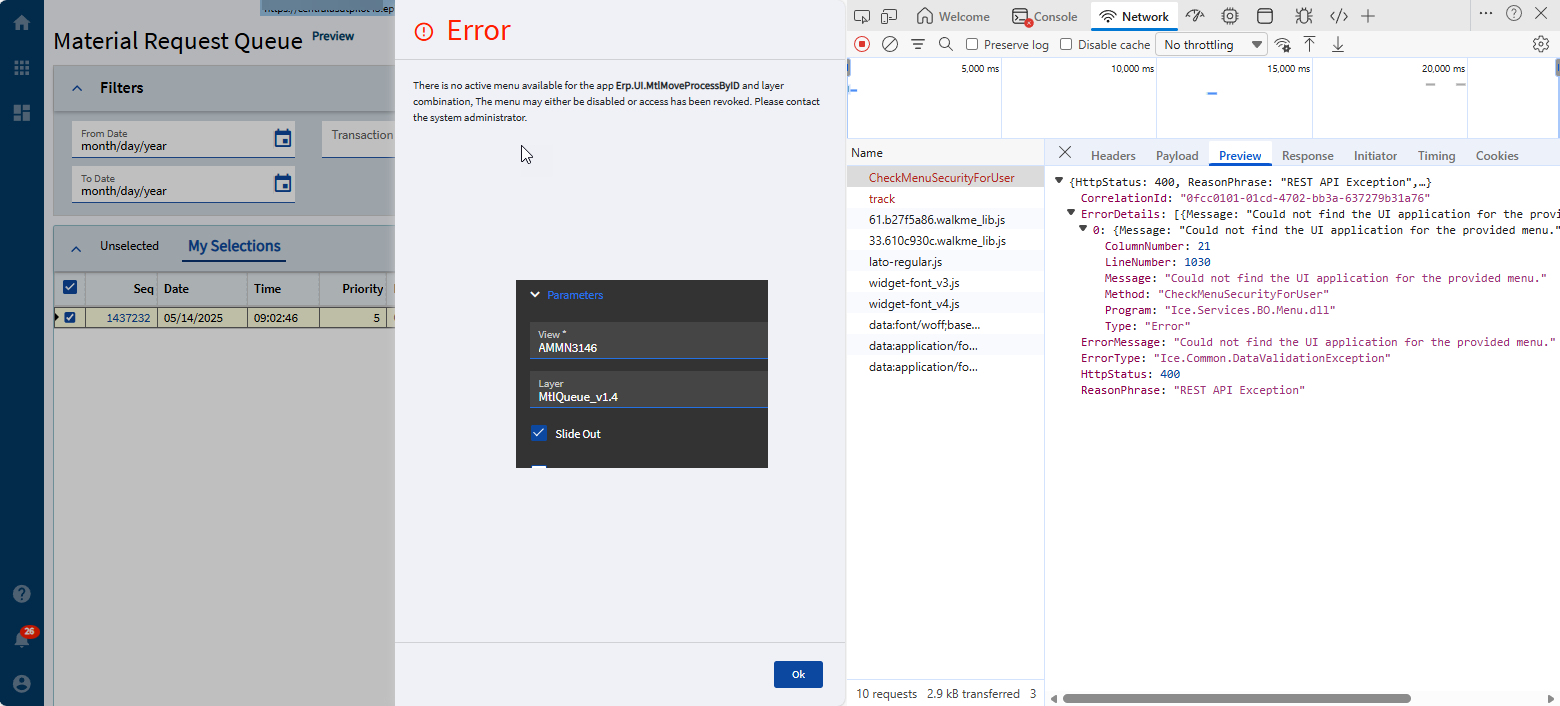1560x706 pixels.
Task: Collapse the ErrorDetails tree node
Action: (x=1071, y=214)
